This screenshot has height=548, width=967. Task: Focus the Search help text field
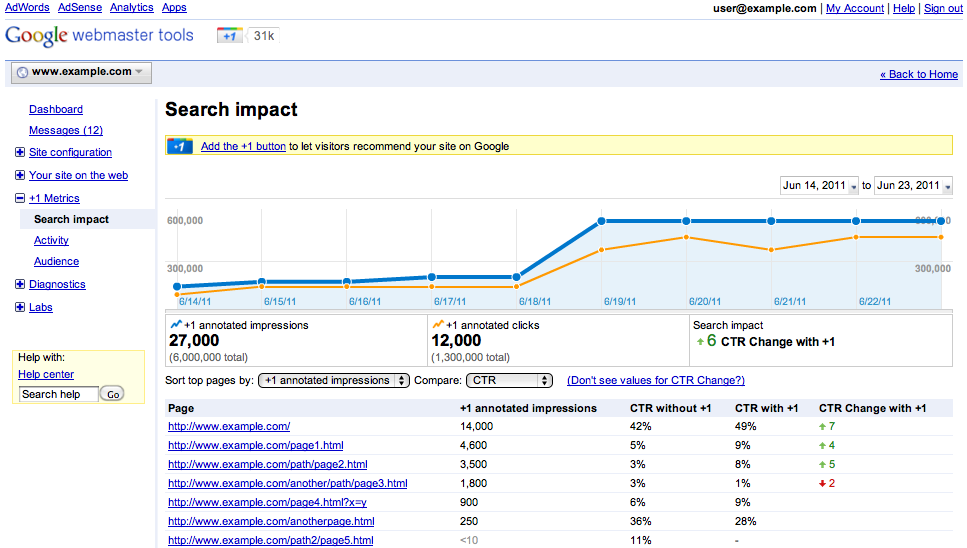(x=58, y=394)
